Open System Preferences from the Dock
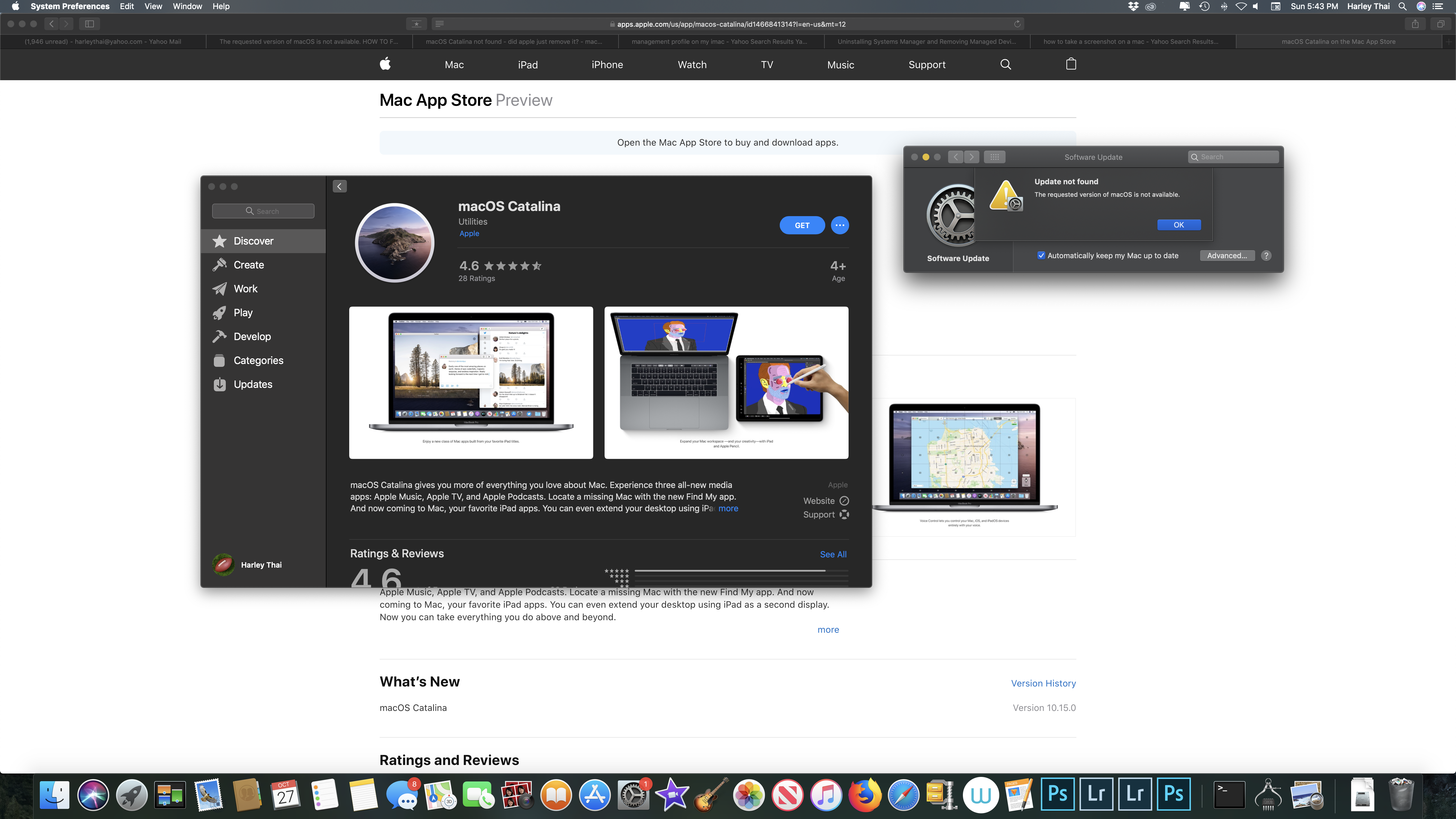 [x=634, y=795]
